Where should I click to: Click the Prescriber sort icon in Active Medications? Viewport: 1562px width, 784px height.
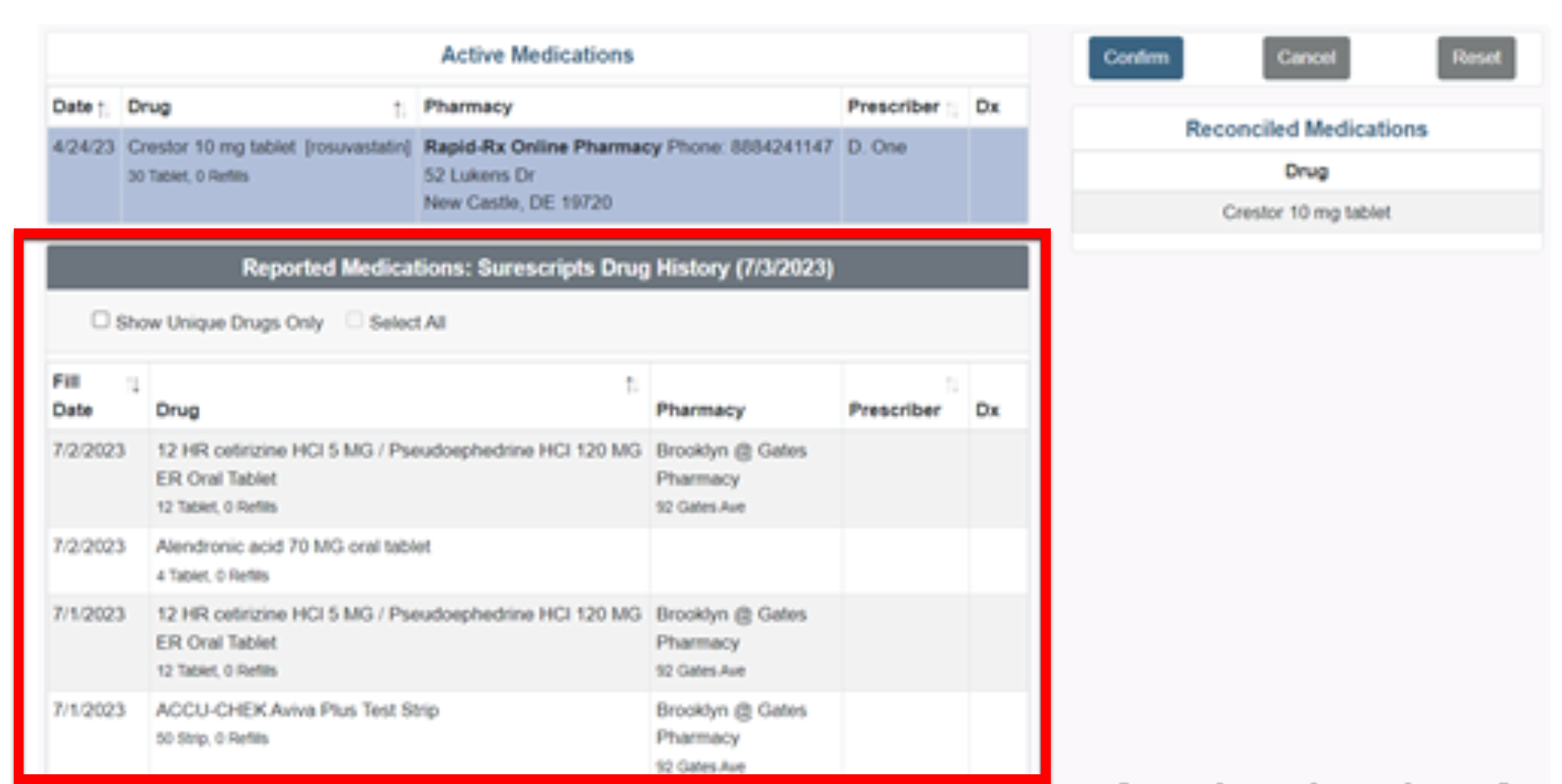pyautogui.click(x=954, y=106)
